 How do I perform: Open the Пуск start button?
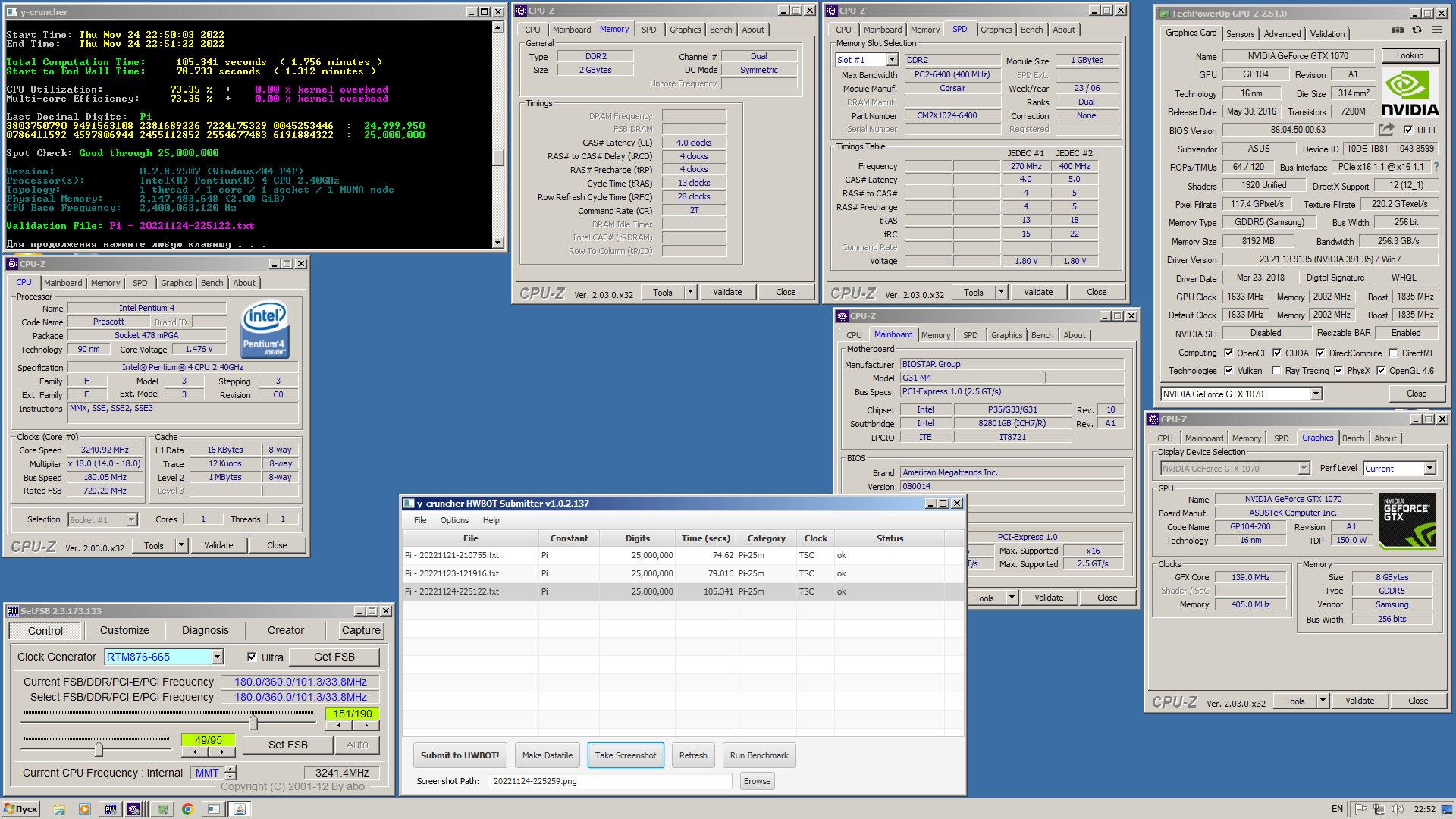coord(20,809)
